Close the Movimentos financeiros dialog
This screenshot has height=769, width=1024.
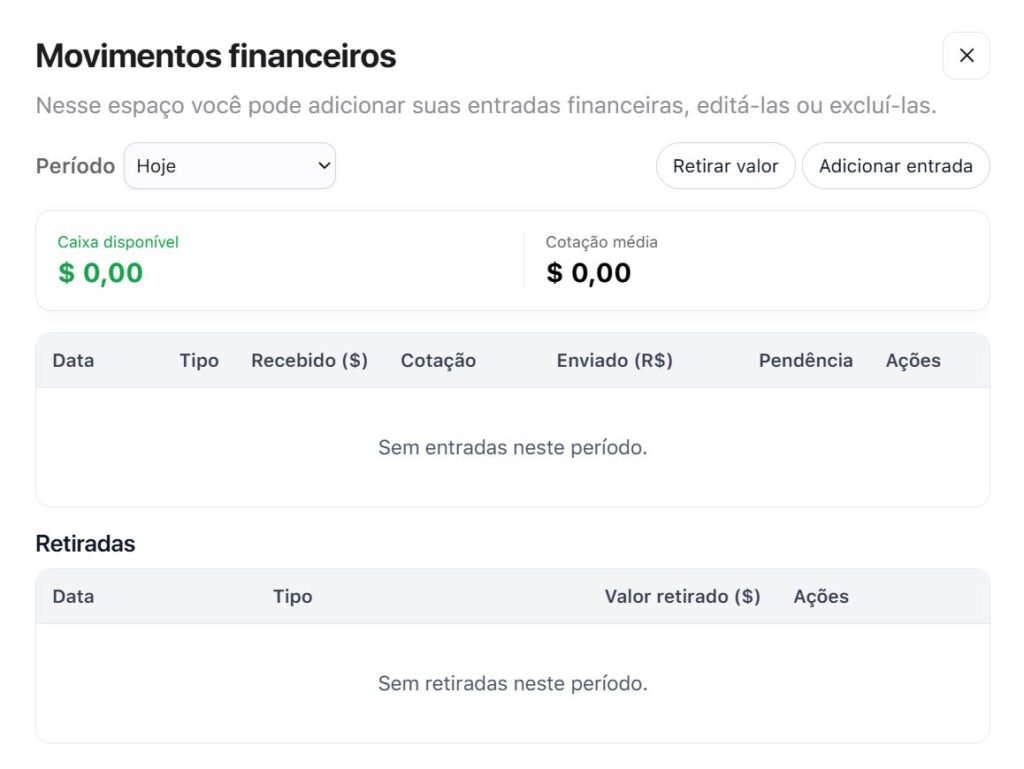966,56
